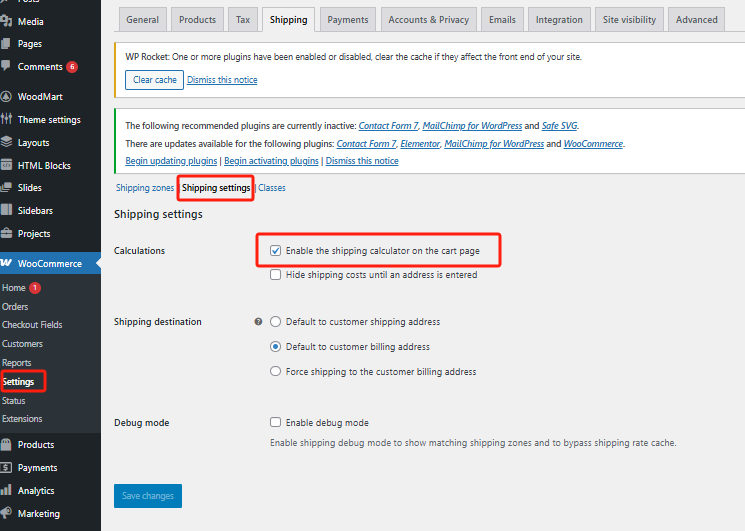Check Hide shipping costs until address entered

click(x=275, y=275)
